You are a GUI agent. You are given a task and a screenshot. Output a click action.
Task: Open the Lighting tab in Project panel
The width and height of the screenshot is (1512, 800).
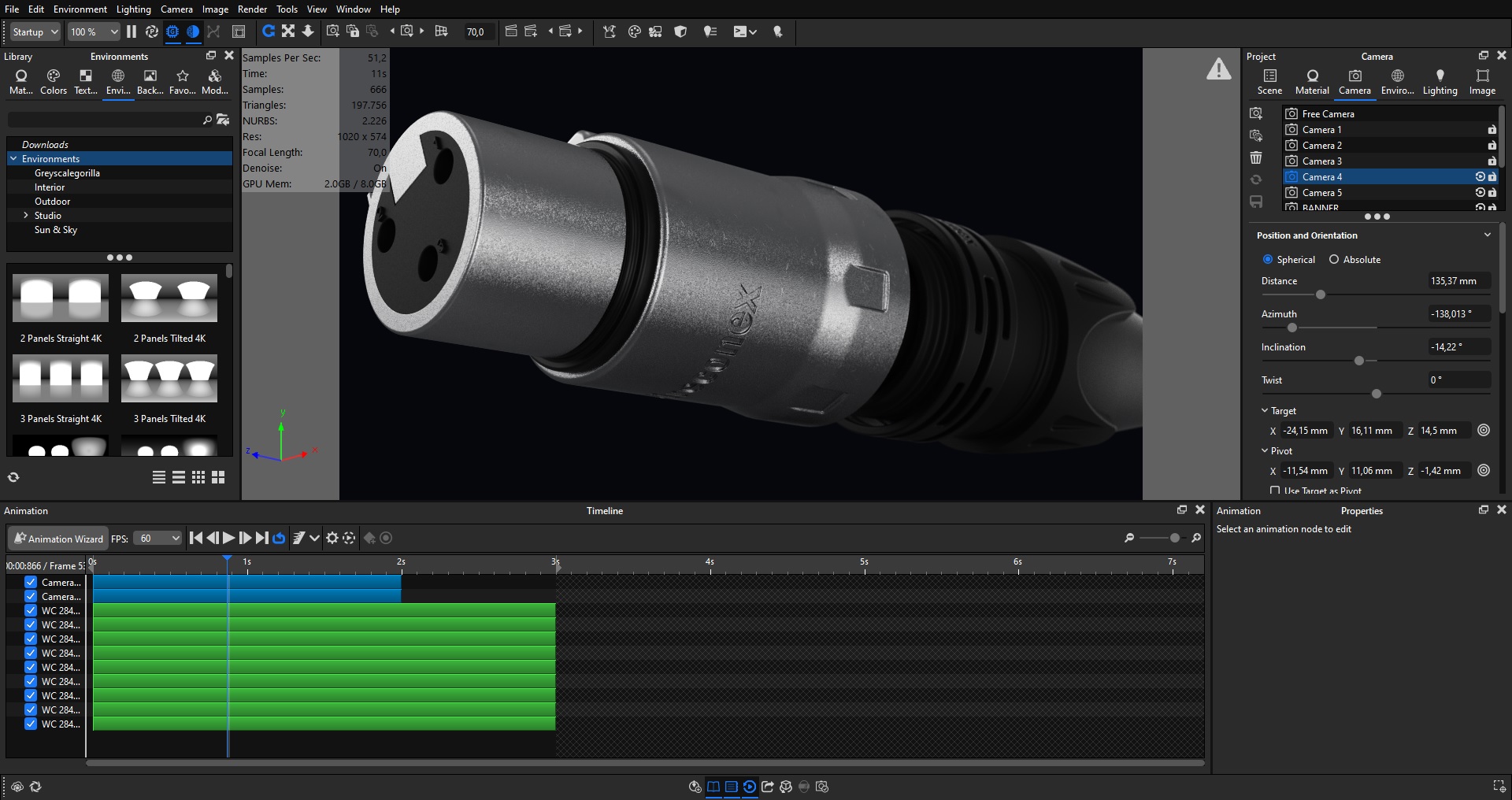pos(1439,81)
